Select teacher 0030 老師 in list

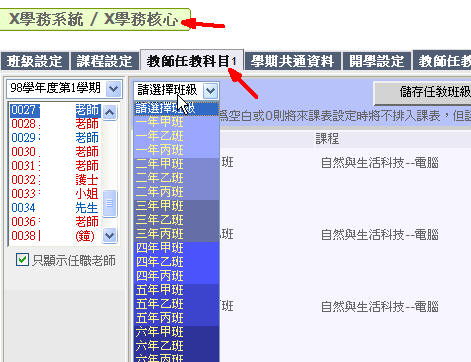[55, 152]
